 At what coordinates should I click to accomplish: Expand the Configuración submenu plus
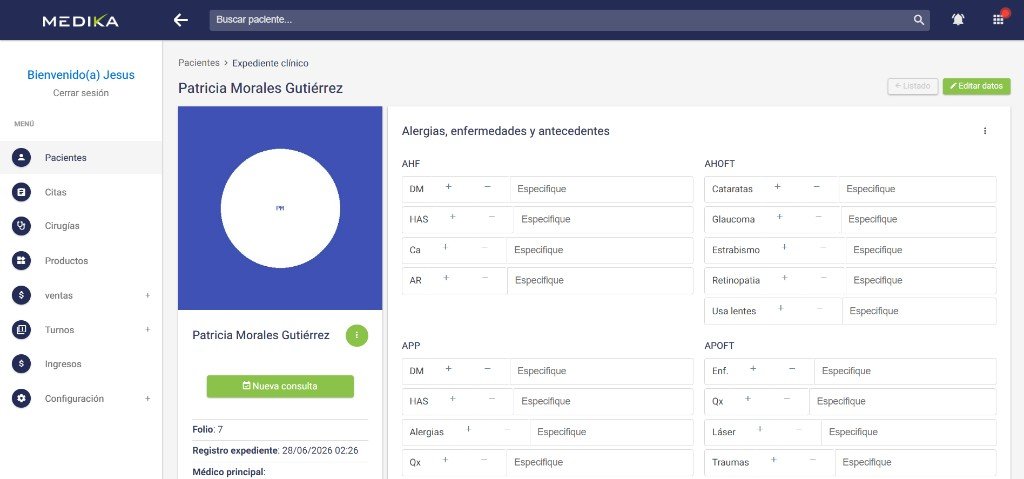148,399
